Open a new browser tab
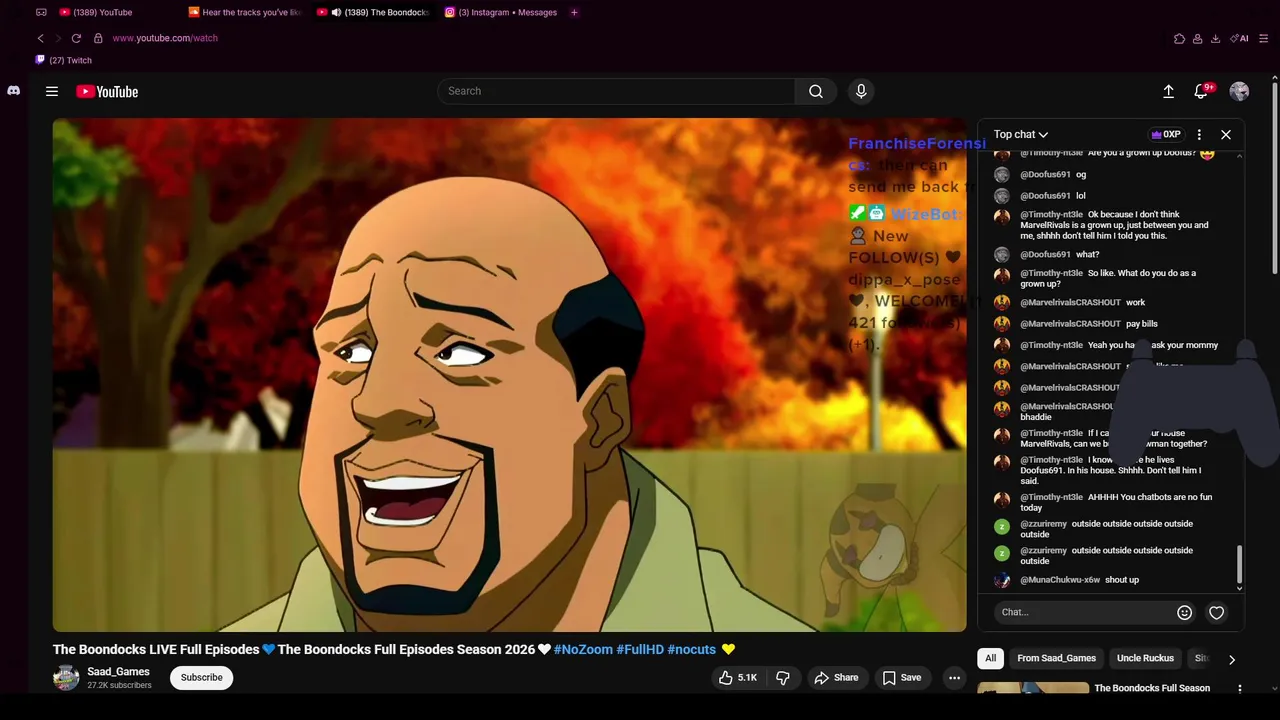The height and width of the screenshot is (720, 1280). click(574, 12)
